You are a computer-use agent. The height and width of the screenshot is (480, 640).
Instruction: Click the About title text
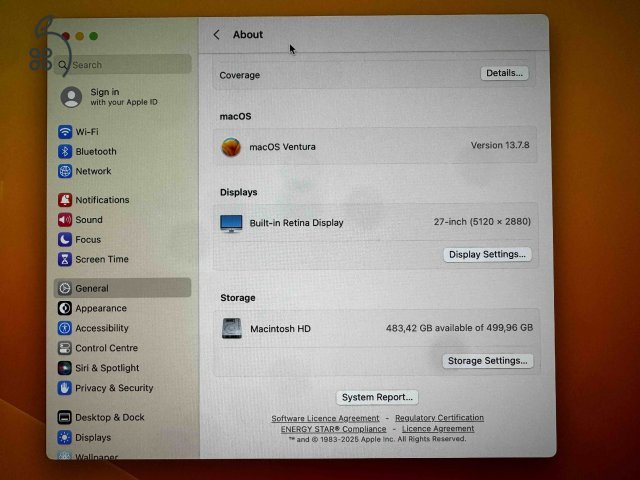point(248,35)
